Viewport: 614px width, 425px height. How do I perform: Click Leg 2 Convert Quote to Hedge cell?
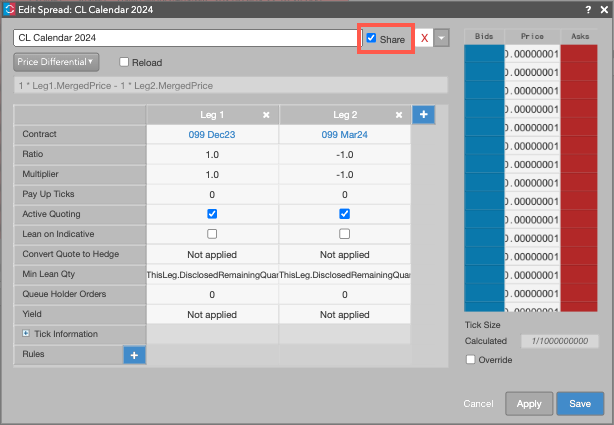(345, 255)
